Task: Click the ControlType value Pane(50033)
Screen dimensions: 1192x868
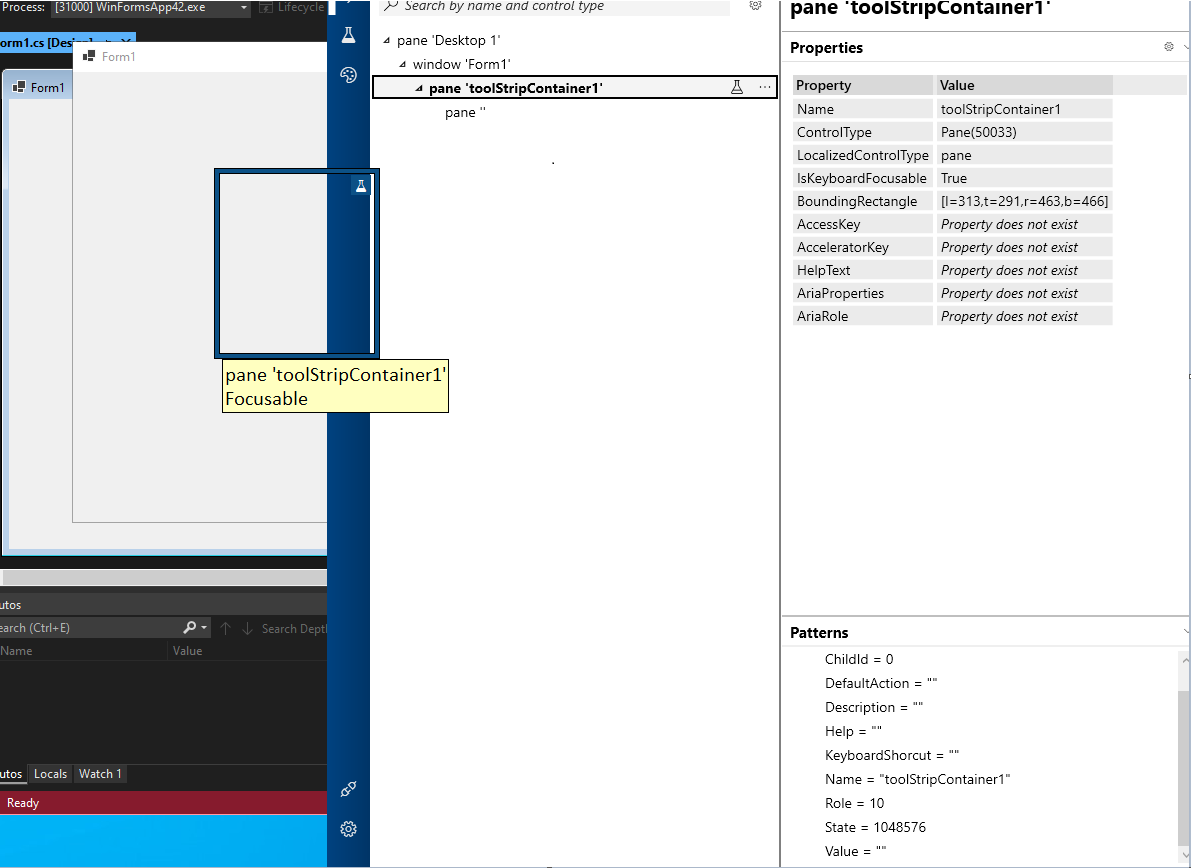Action: point(1024,131)
